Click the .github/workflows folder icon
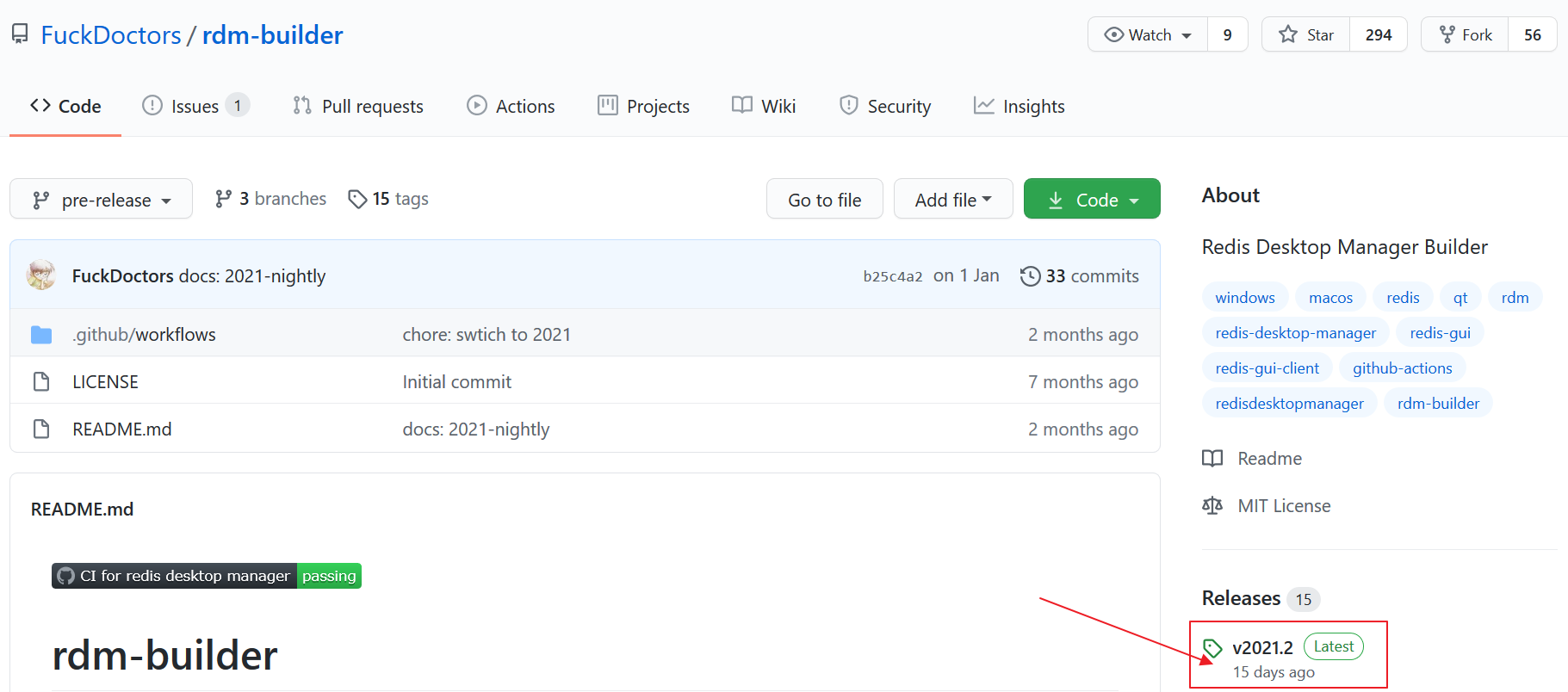Viewport: 1568px width, 692px height. (41, 335)
